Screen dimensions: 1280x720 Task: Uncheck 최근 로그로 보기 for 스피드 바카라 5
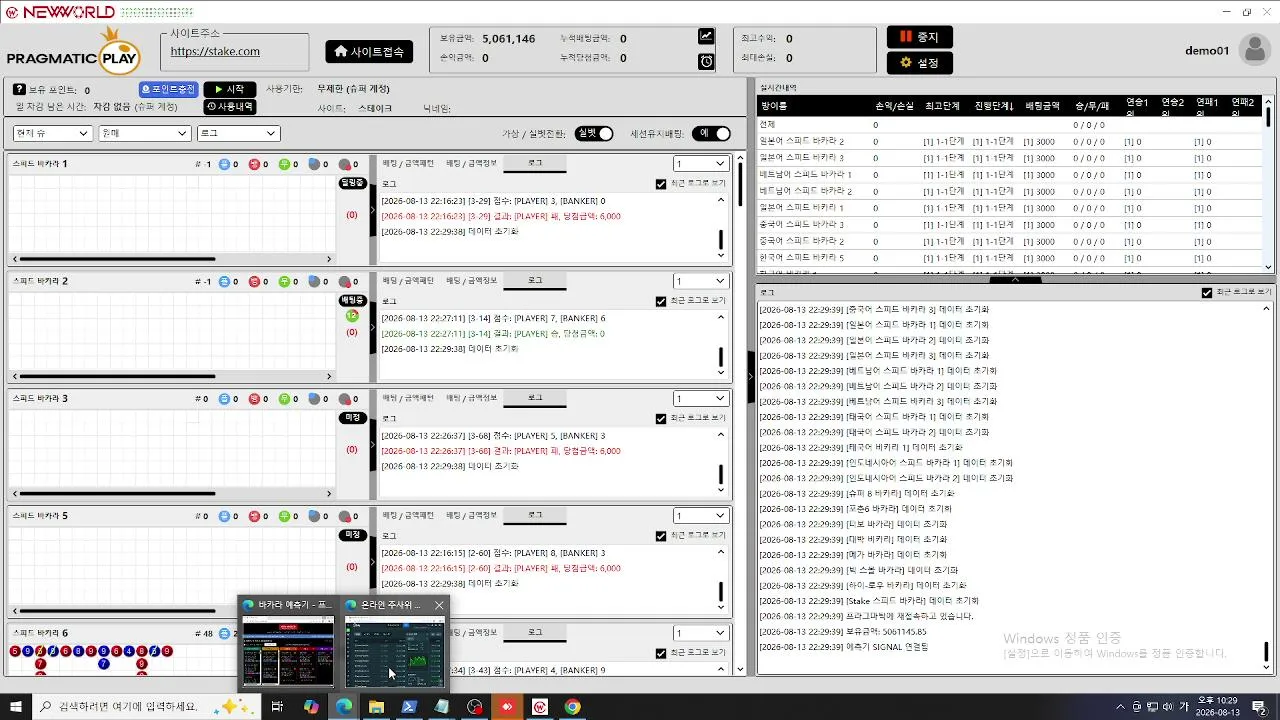click(661, 537)
